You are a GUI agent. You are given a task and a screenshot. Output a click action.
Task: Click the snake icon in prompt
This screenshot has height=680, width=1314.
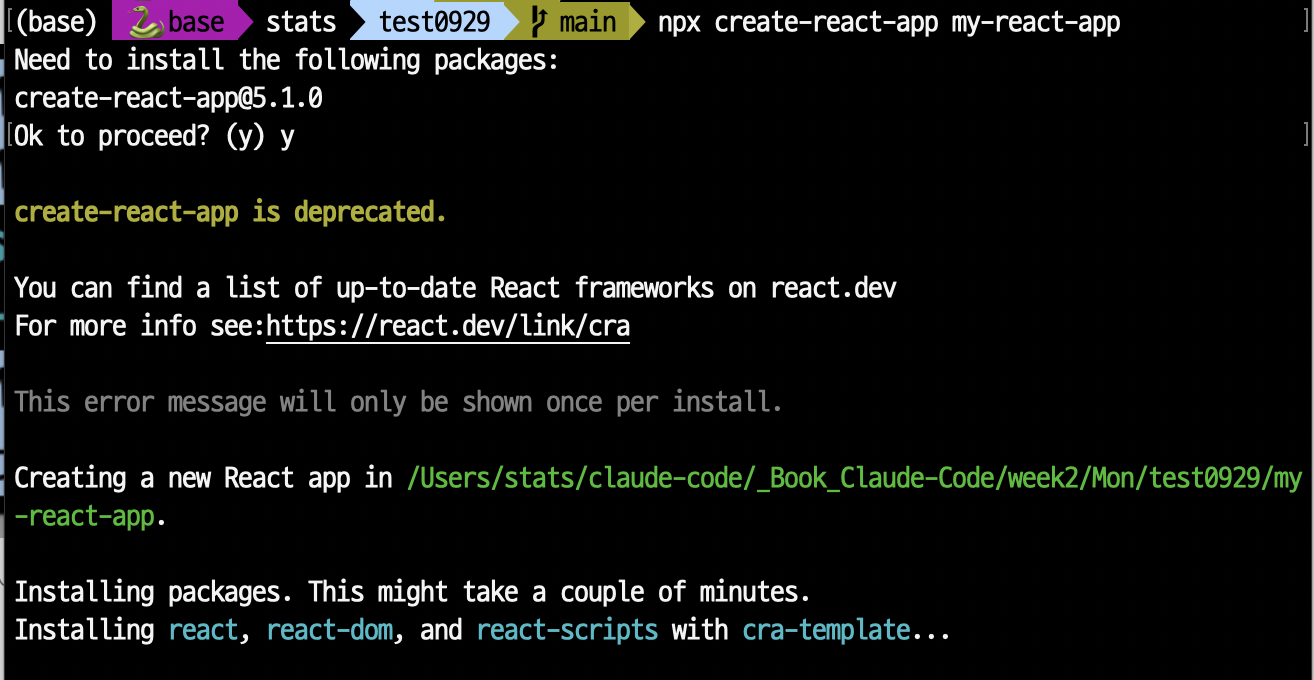pyautogui.click(x=148, y=22)
